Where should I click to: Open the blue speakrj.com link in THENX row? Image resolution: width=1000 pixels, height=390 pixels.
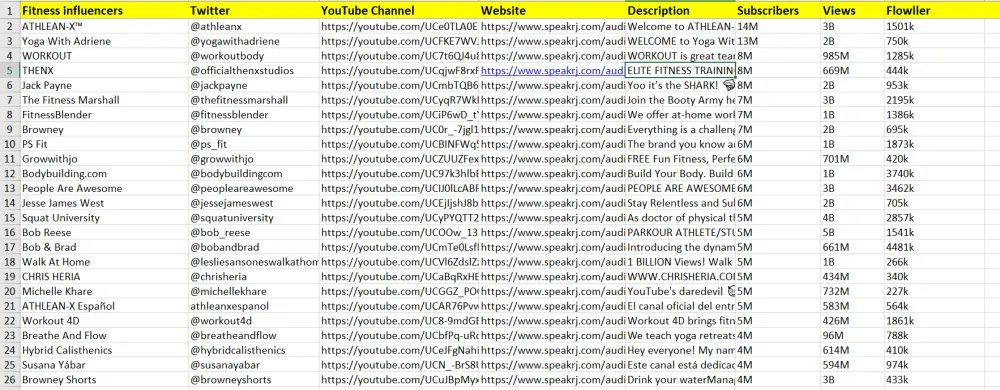552,71
